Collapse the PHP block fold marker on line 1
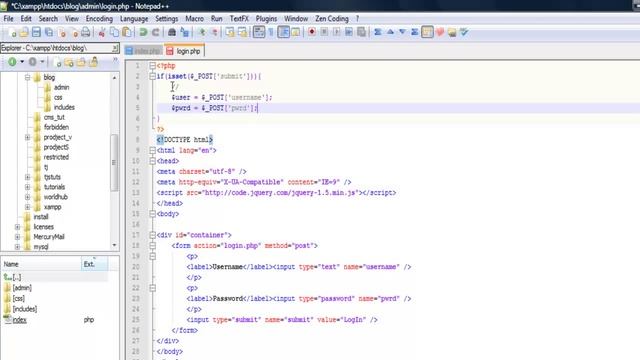The width and height of the screenshot is (640, 360). pos(152,66)
